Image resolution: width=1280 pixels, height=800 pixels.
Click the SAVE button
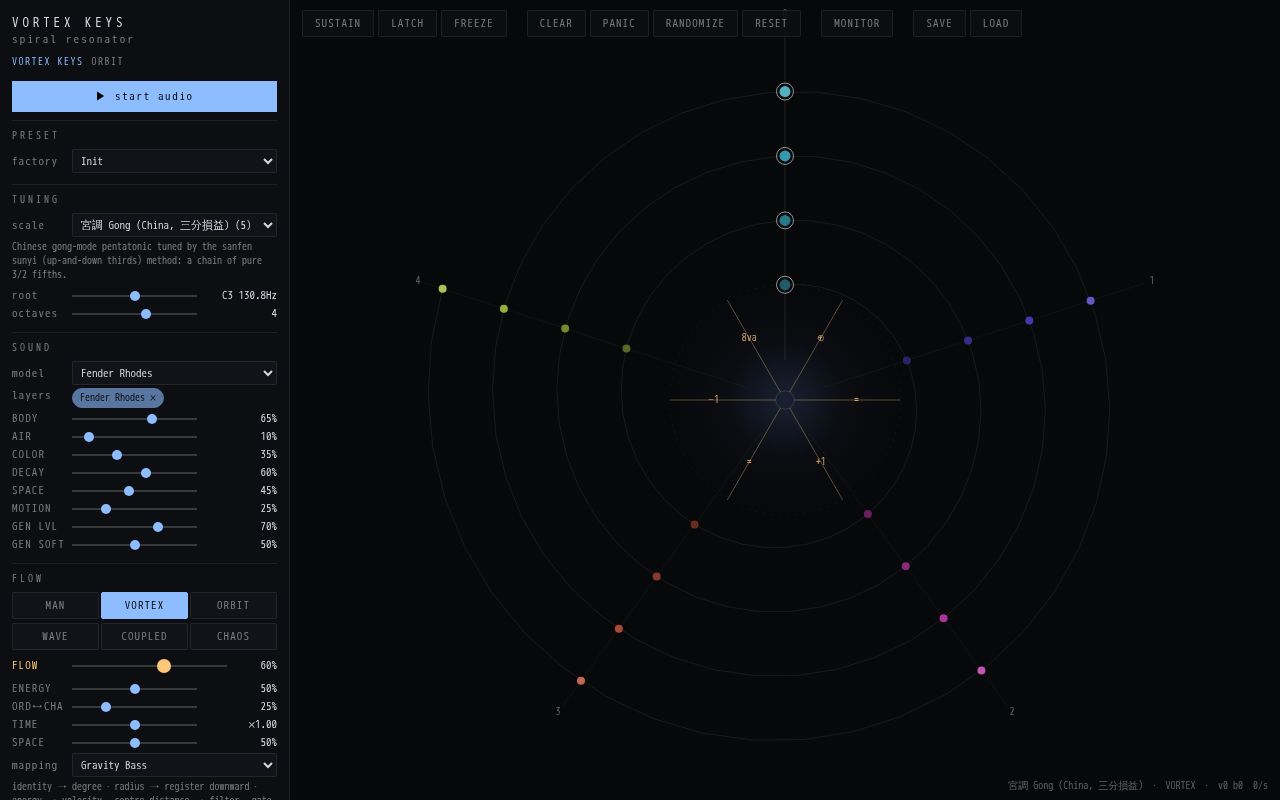(939, 24)
